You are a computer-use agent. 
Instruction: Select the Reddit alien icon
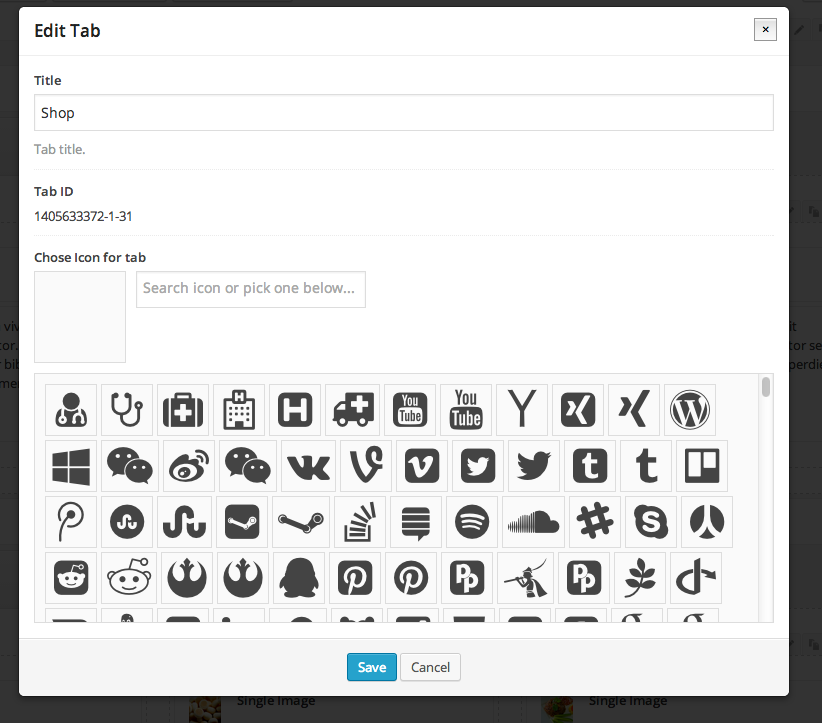[127, 577]
